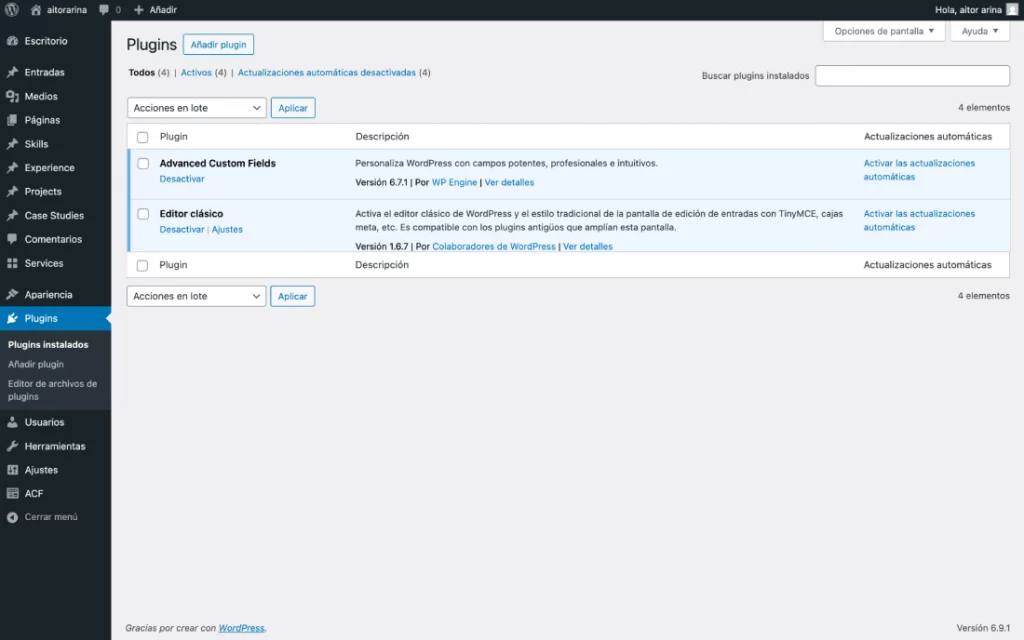Open Comentarios from the sidebar icon
The height and width of the screenshot is (640, 1024).
click(x=12, y=239)
